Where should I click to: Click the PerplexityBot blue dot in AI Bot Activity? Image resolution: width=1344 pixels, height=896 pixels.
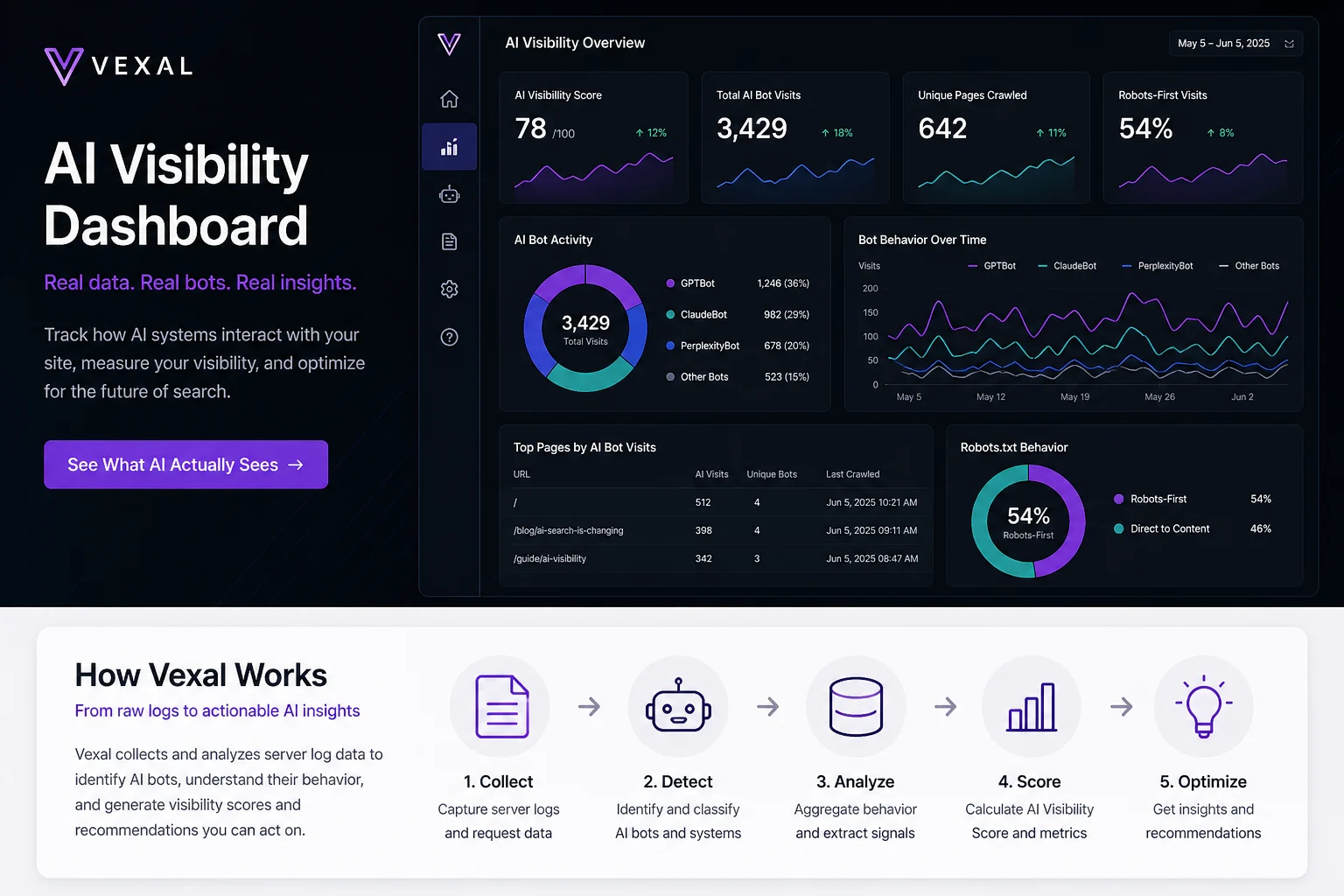coord(670,346)
